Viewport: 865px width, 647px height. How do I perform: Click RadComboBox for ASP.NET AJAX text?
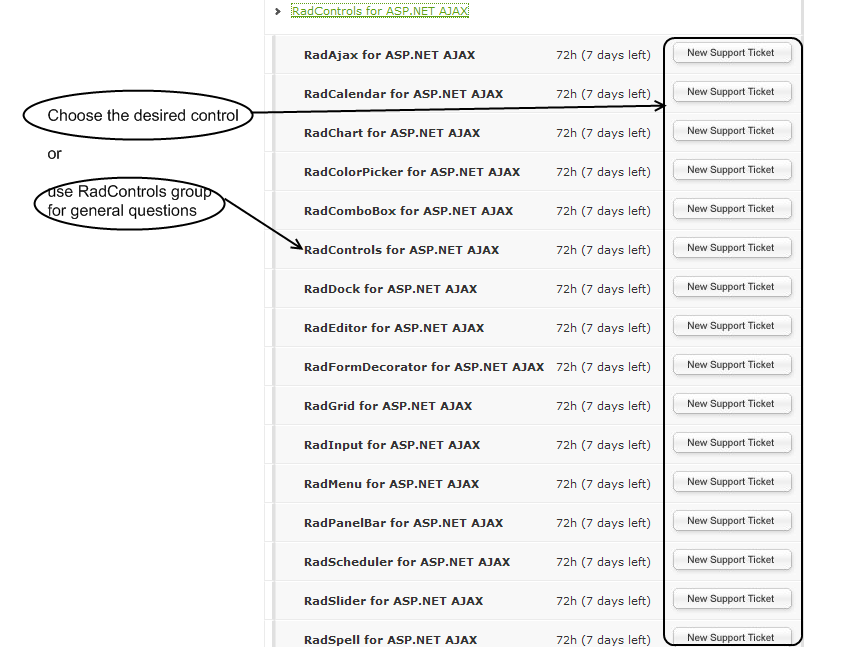point(408,211)
